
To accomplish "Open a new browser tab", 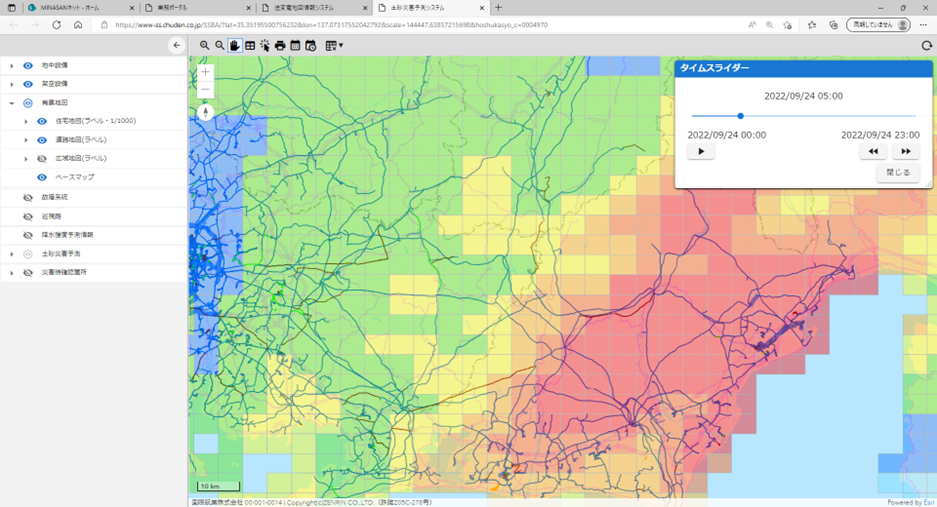I will [x=499, y=8].
